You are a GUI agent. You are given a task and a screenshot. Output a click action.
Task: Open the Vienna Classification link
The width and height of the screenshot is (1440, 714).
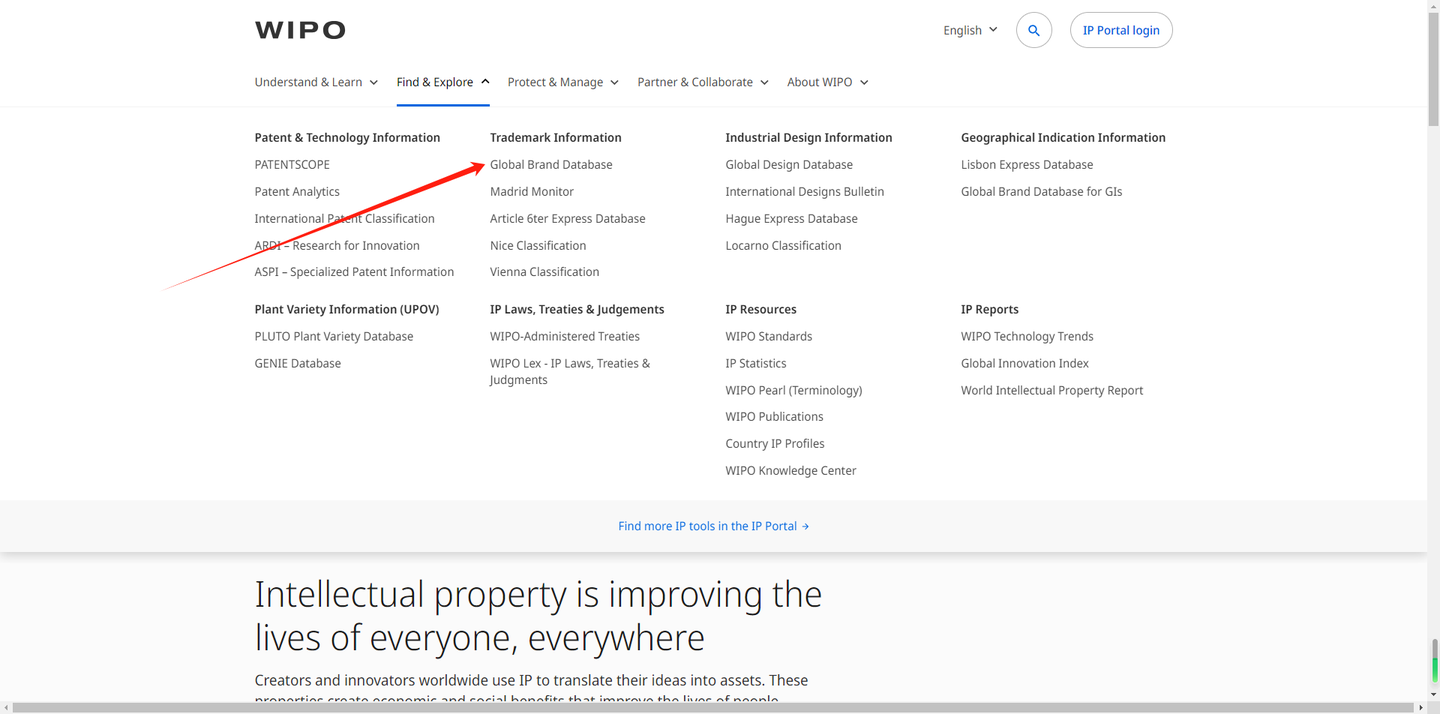click(x=544, y=272)
